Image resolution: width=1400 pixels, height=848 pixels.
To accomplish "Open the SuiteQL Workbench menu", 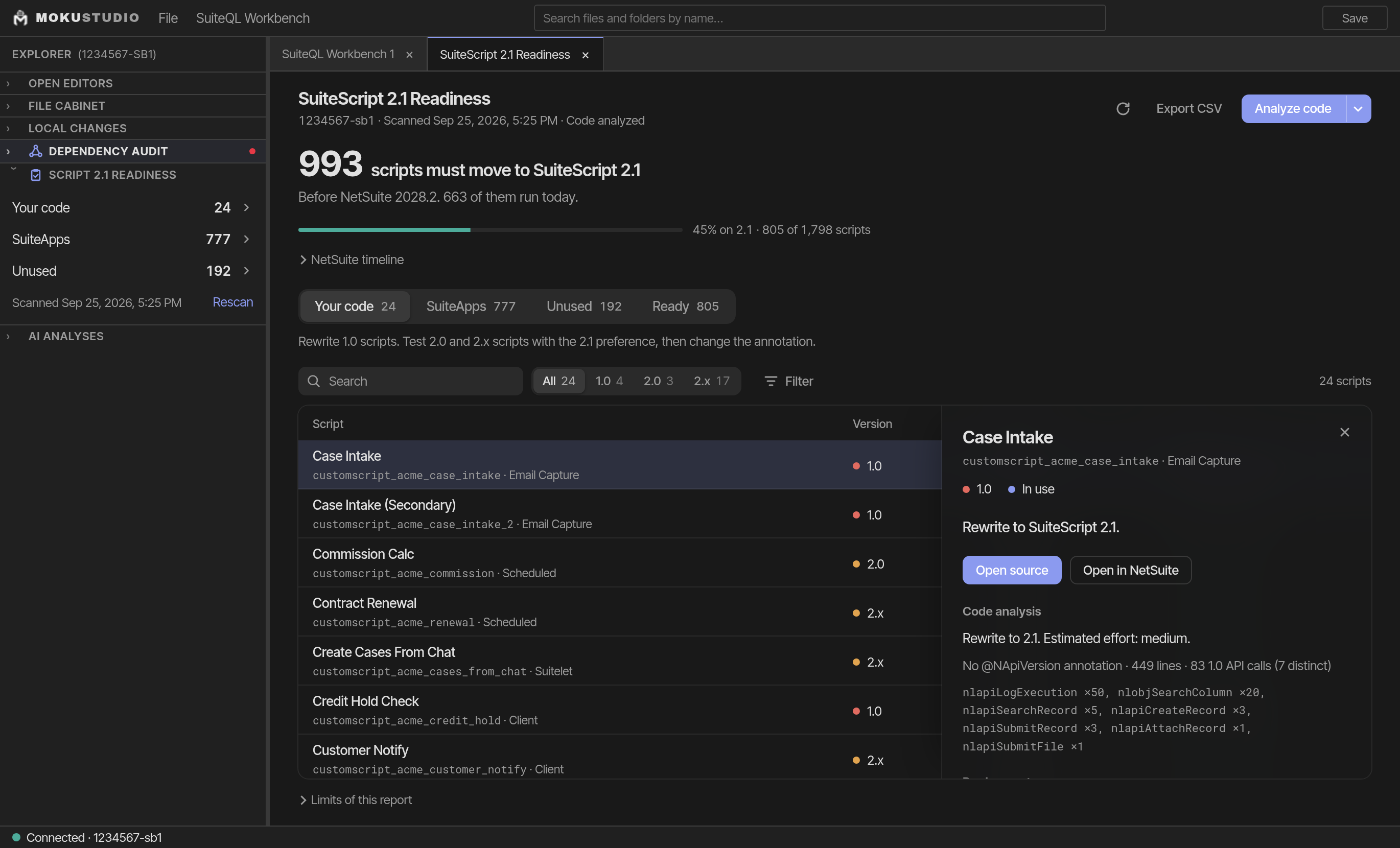I will 253,18.
